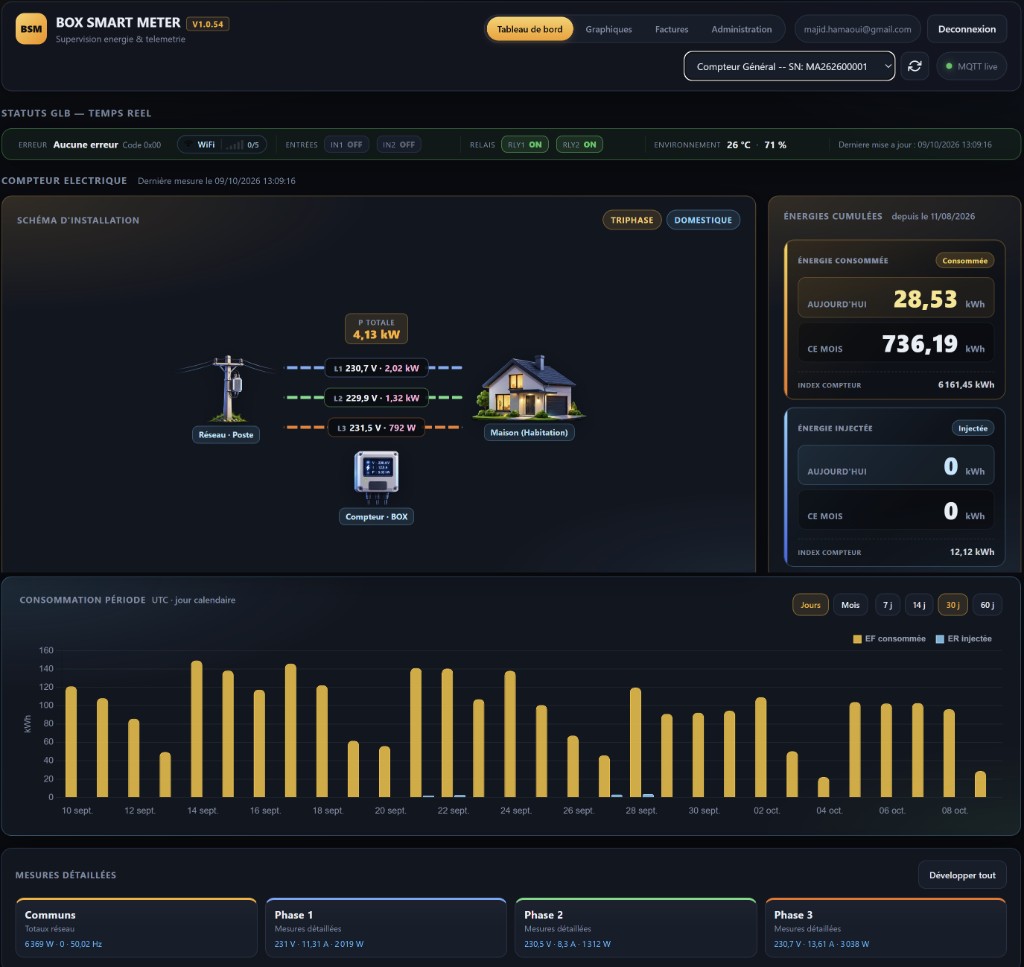Click the L1 230,7 V phase label
Screen dimensions: 1024x967
pos(376,368)
